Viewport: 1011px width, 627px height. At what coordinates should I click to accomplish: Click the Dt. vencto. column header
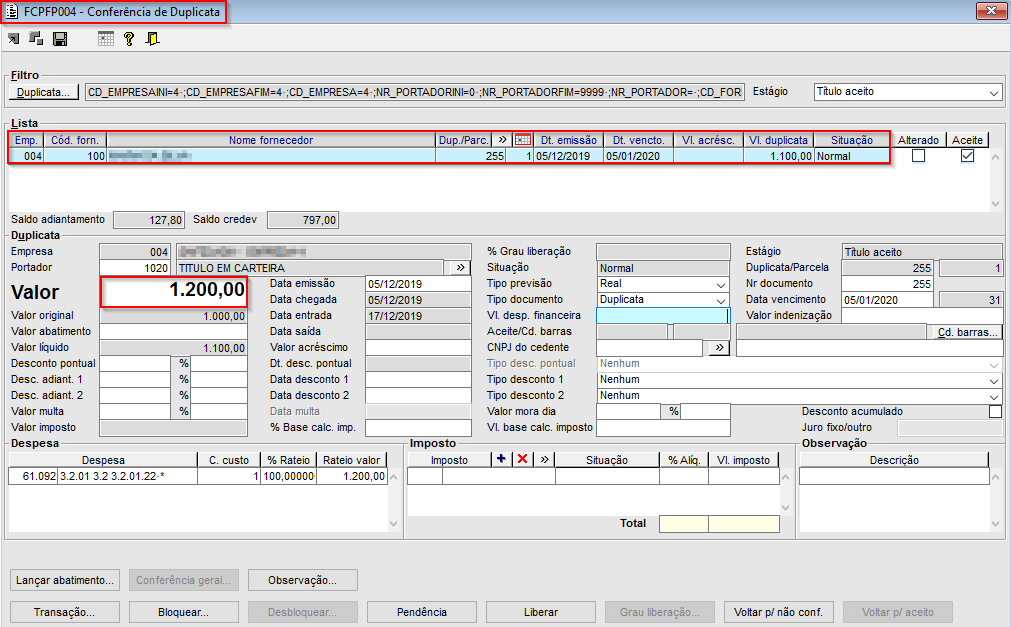click(x=638, y=139)
